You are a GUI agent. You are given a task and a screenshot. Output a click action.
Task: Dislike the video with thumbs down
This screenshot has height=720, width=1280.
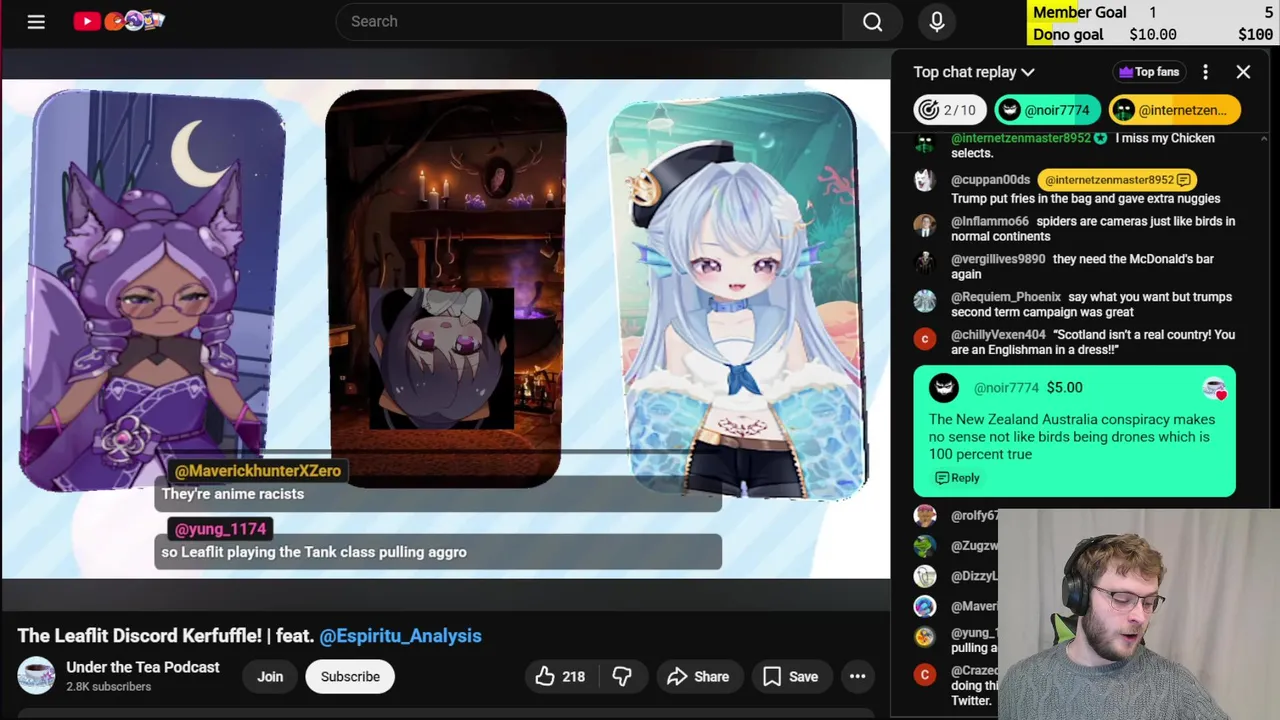tap(622, 677)
